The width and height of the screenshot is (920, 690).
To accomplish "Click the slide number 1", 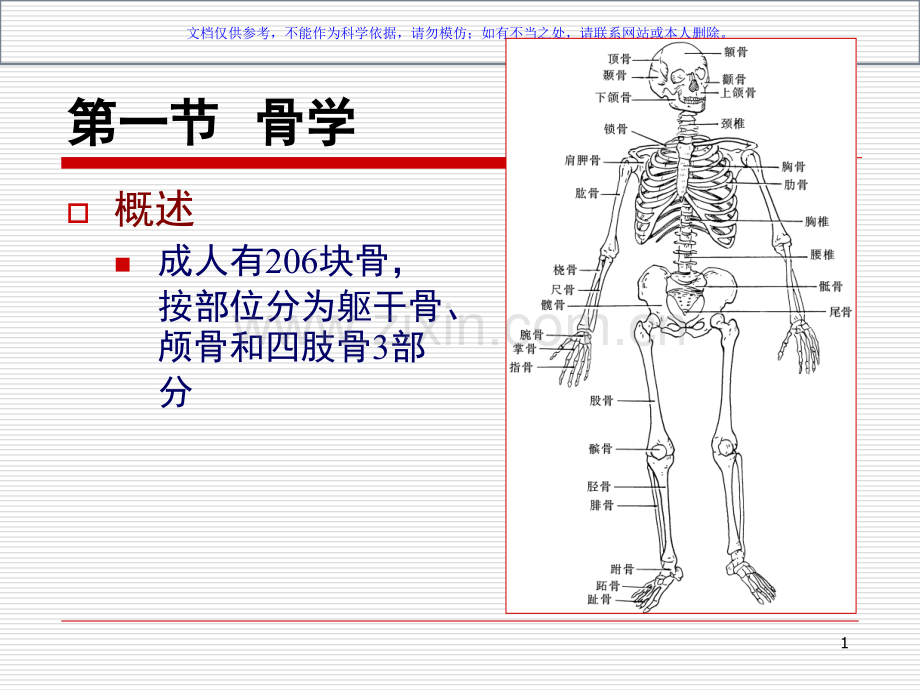I will [x=844, y=644].
